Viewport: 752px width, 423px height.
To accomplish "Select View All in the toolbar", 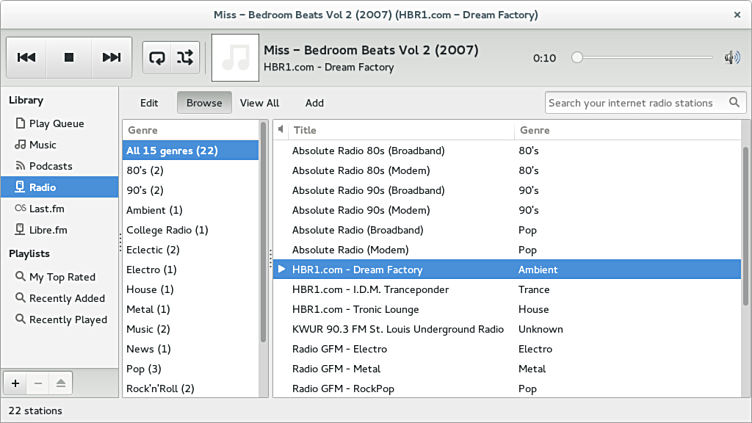I will pos(259,103).
